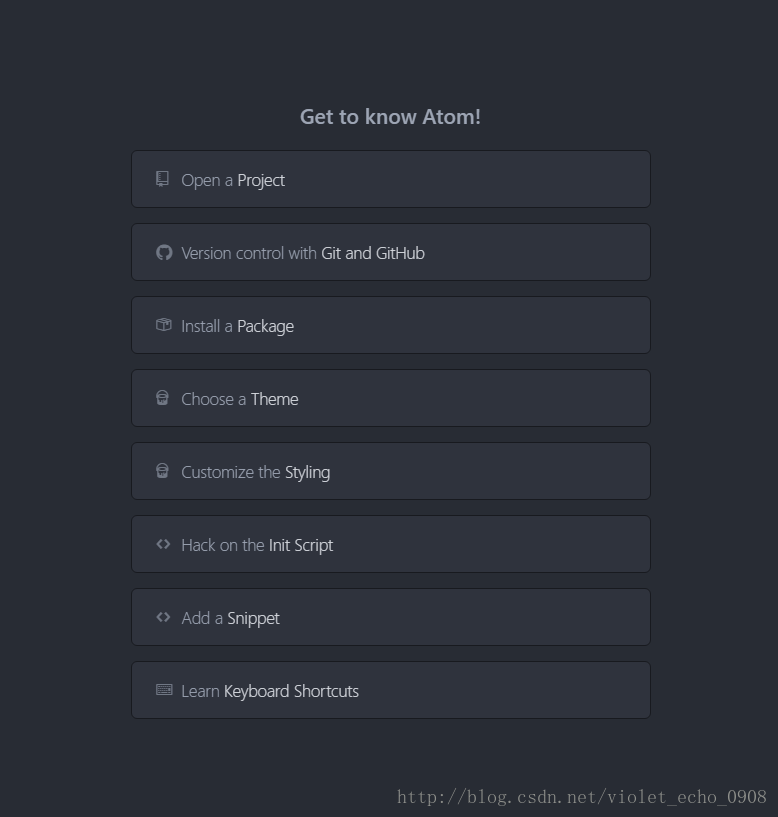
Task: Click the highlighted 'Init Script' text
Action: pos(301,546)
